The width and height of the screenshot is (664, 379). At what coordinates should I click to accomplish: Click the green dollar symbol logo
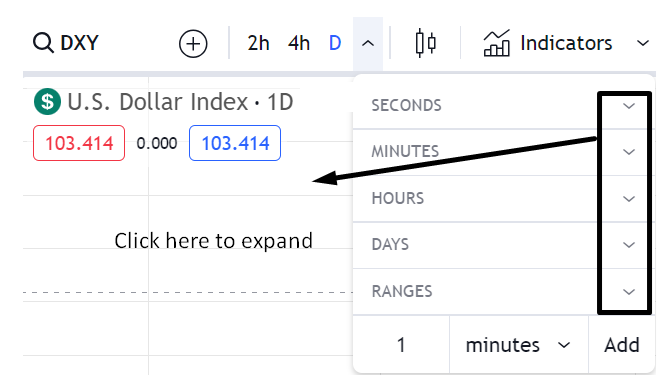click(x=47, y=102)
